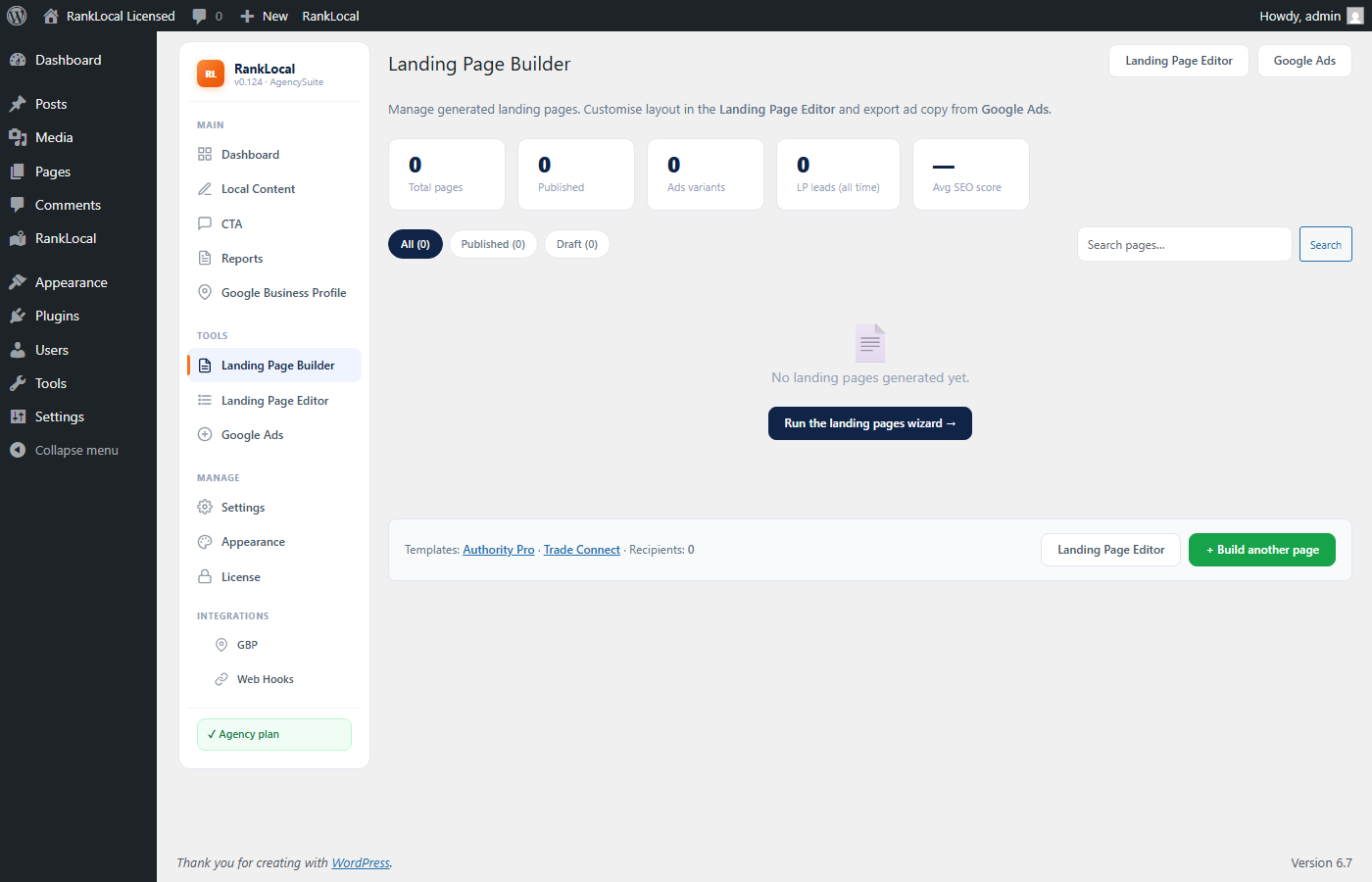
Task: Follow the WordPress footer link
Action: pyautogui.click(x=361, y=863)
